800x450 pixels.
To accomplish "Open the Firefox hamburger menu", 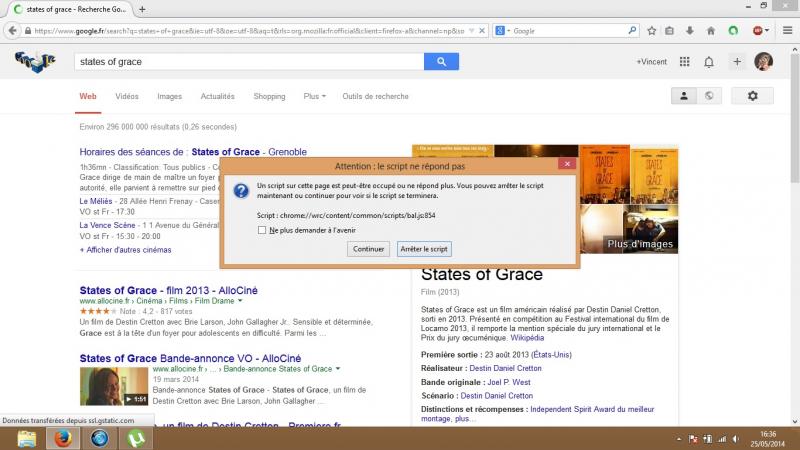I will [x=787, y=31].
